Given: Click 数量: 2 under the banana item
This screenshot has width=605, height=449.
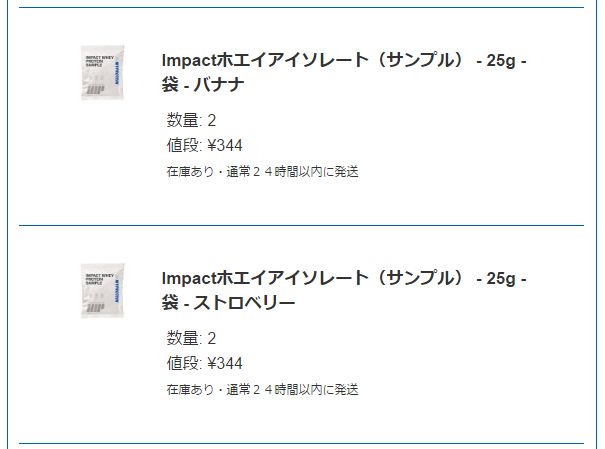Looking at the screenshot, I should (191, 120).
